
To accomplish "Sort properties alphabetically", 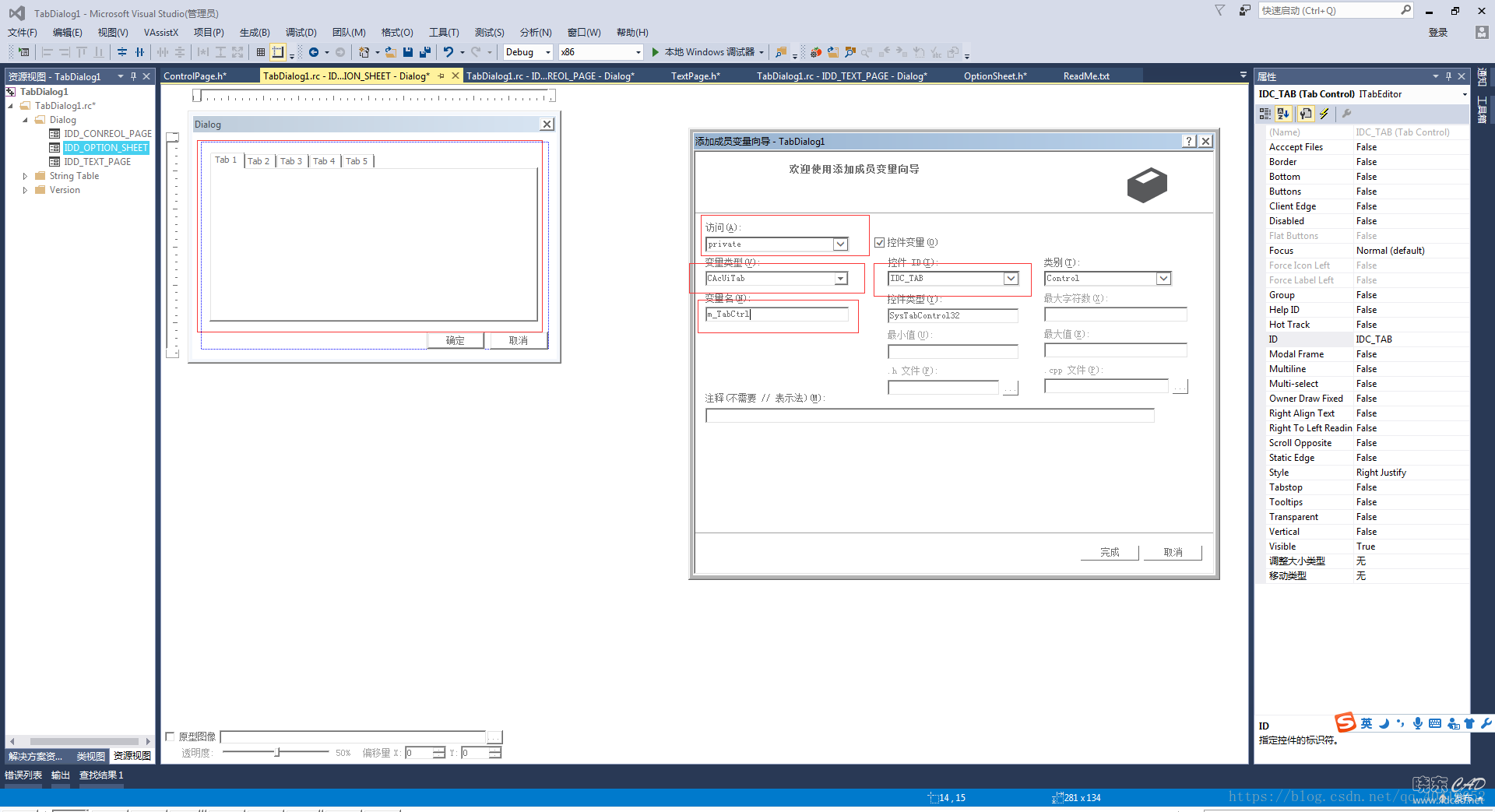I will [1283, 114].
